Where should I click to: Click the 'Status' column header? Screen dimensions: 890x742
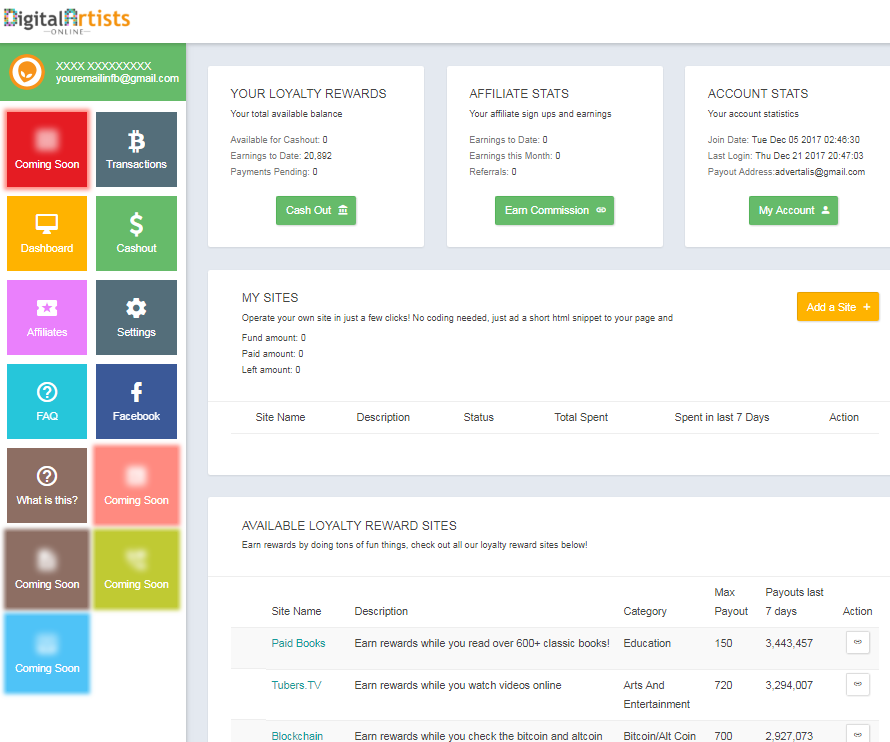(x=478, y=417)
